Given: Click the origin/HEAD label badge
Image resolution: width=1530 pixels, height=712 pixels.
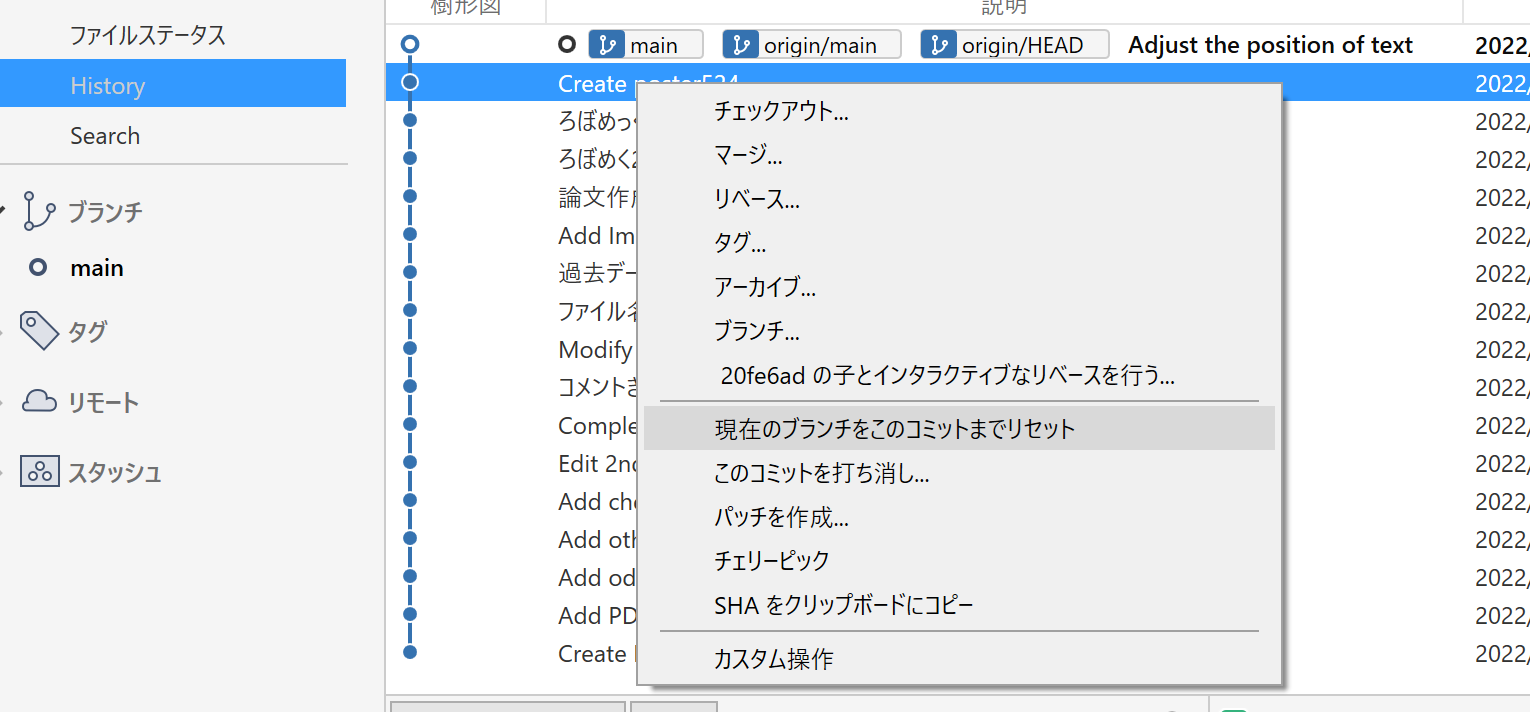Looking at the screenshot, I should pyautogui.click(x=1015, y=45).
